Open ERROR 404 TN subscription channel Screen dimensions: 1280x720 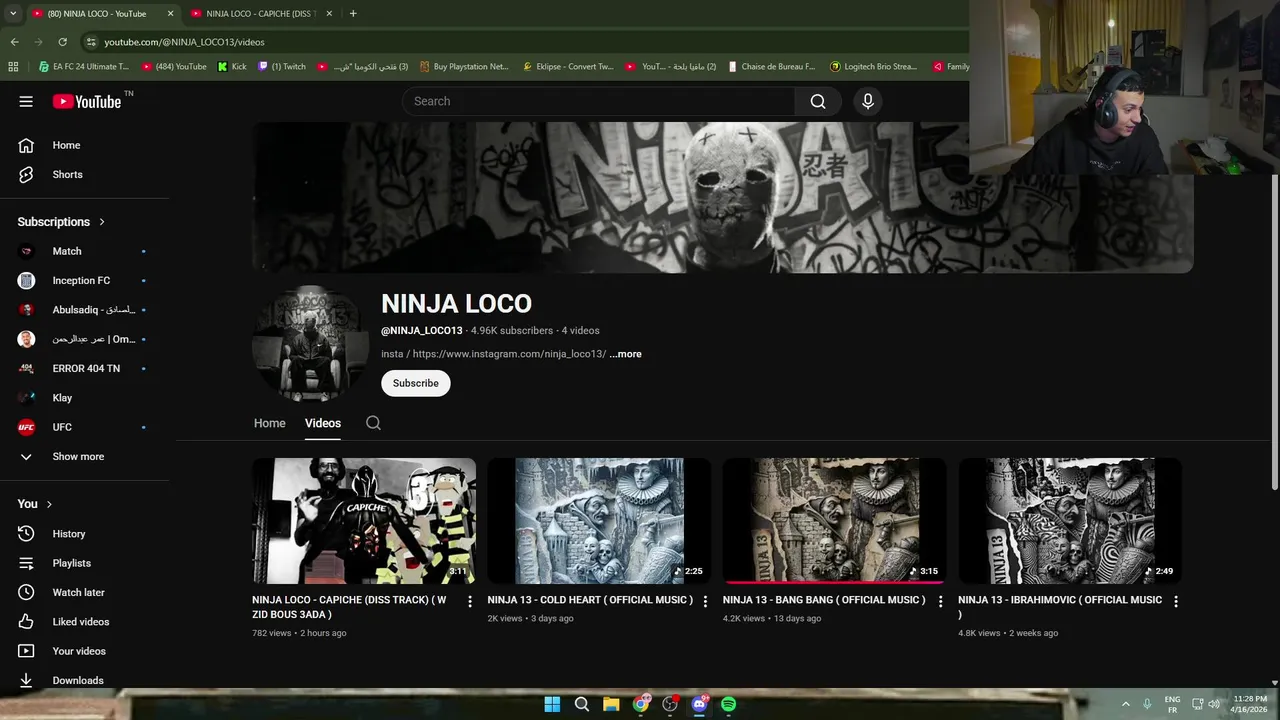tap(88, 368)
